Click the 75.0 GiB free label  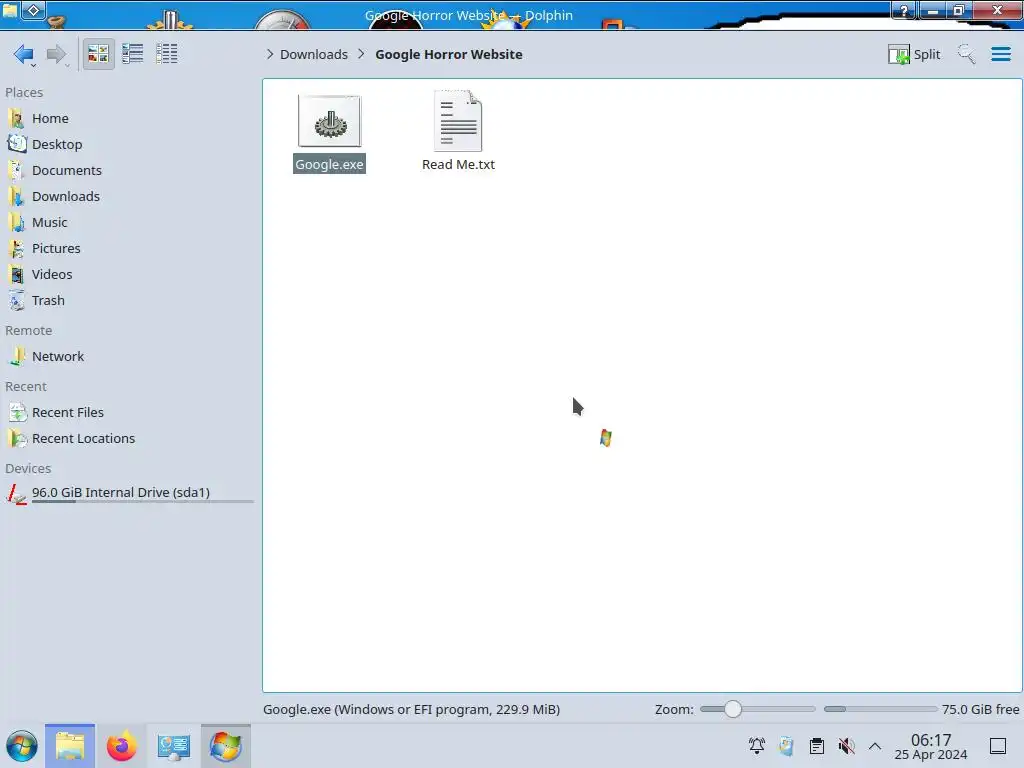pos(980,709)
